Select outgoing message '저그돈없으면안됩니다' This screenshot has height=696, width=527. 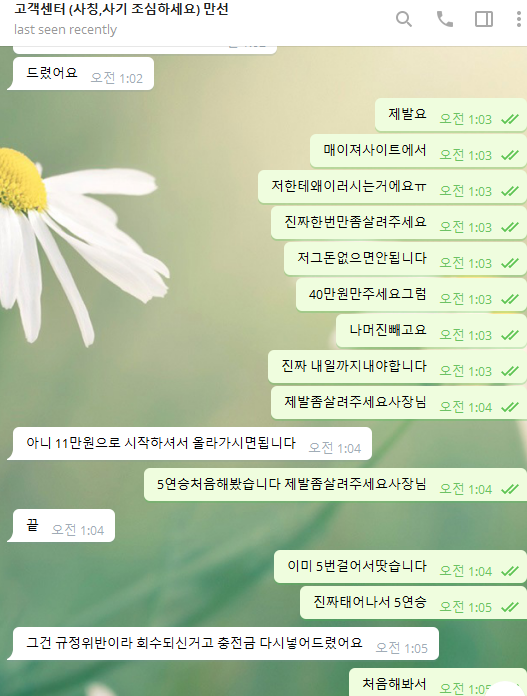405,258
